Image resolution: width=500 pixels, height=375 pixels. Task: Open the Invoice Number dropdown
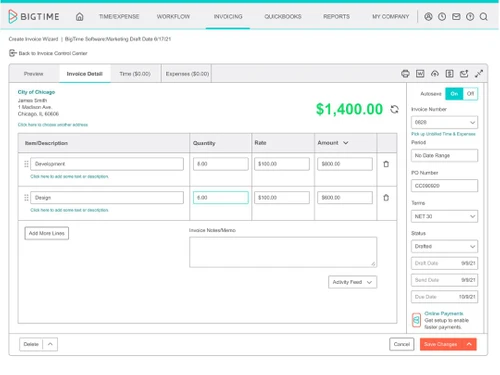tap(444, 122)
